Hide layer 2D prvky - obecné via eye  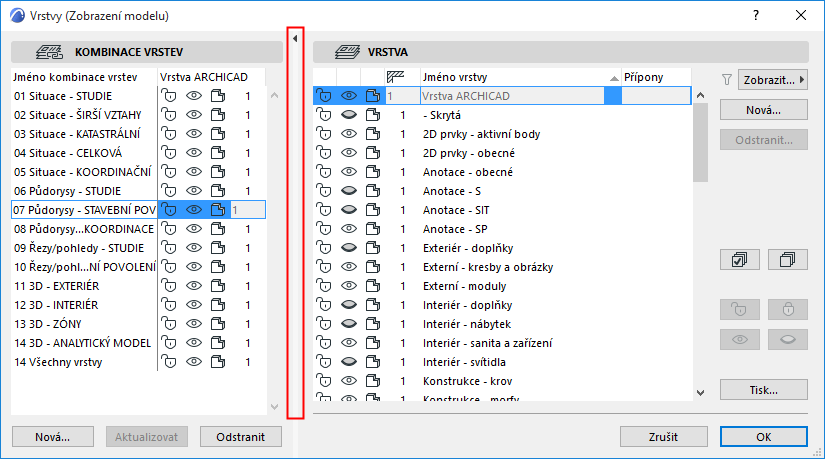point(349,153)
